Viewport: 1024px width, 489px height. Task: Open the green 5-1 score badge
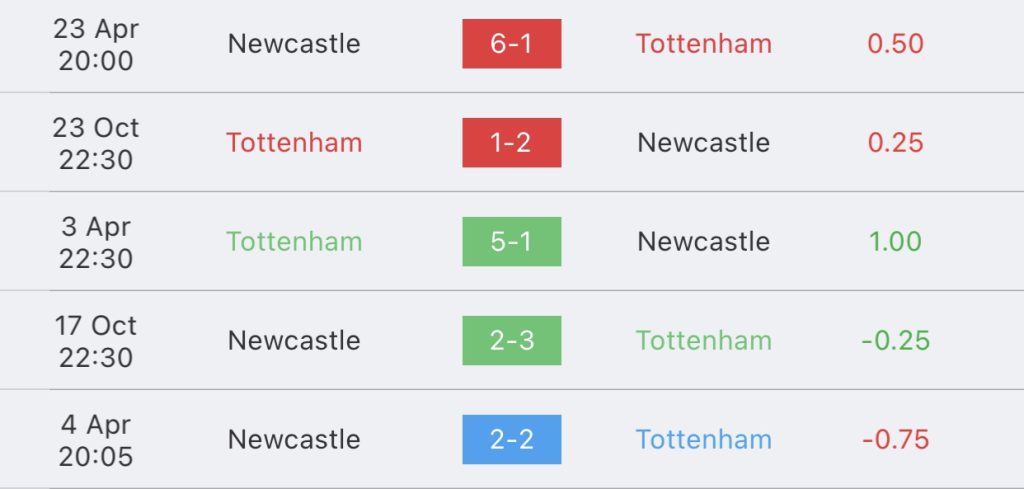(511, 242)
